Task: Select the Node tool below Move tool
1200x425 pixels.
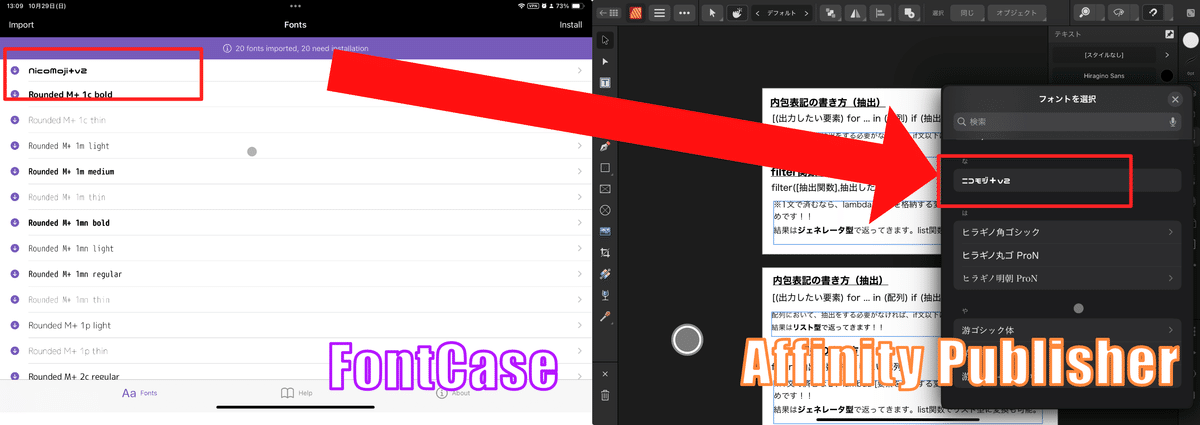Action: [605, 62]
